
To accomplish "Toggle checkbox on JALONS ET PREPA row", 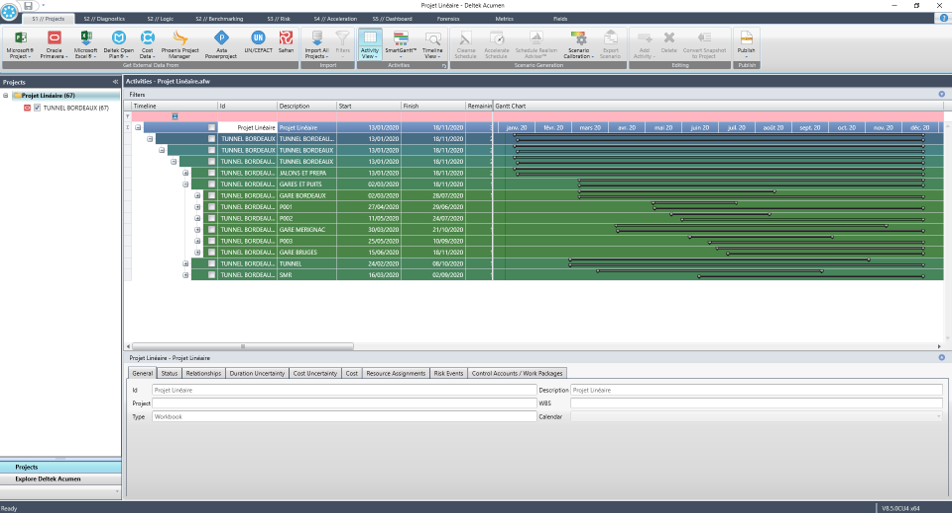I will click(x=211, y=173).
